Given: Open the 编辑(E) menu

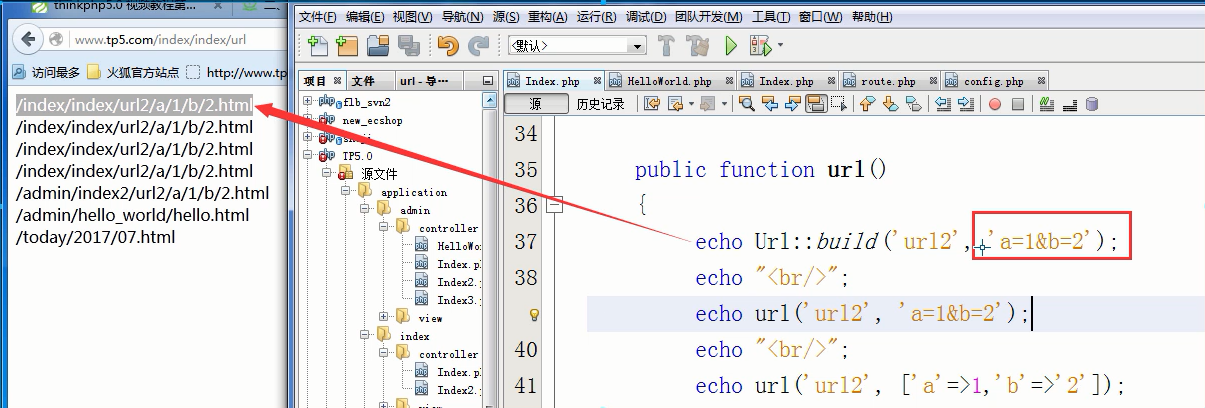Looking at the screenshot, I should [x=365, y=17].
